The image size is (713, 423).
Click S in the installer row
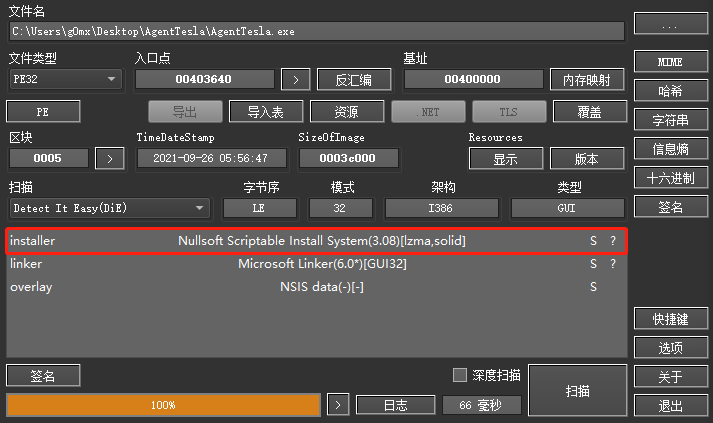[x=593, y=241]
